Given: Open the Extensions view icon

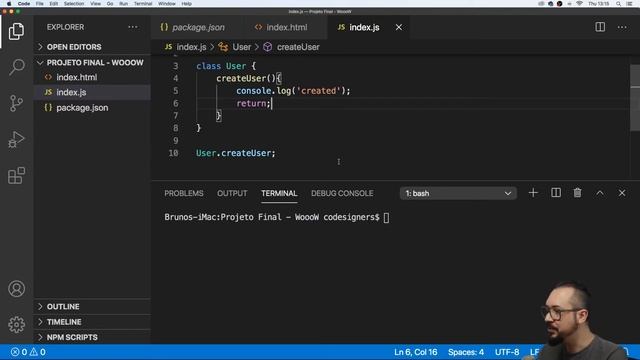Looking at the screenshot, I should (16, 176).
